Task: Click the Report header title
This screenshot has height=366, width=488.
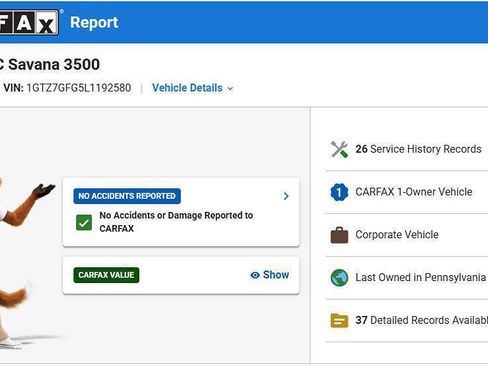Action: coord(94,23)
